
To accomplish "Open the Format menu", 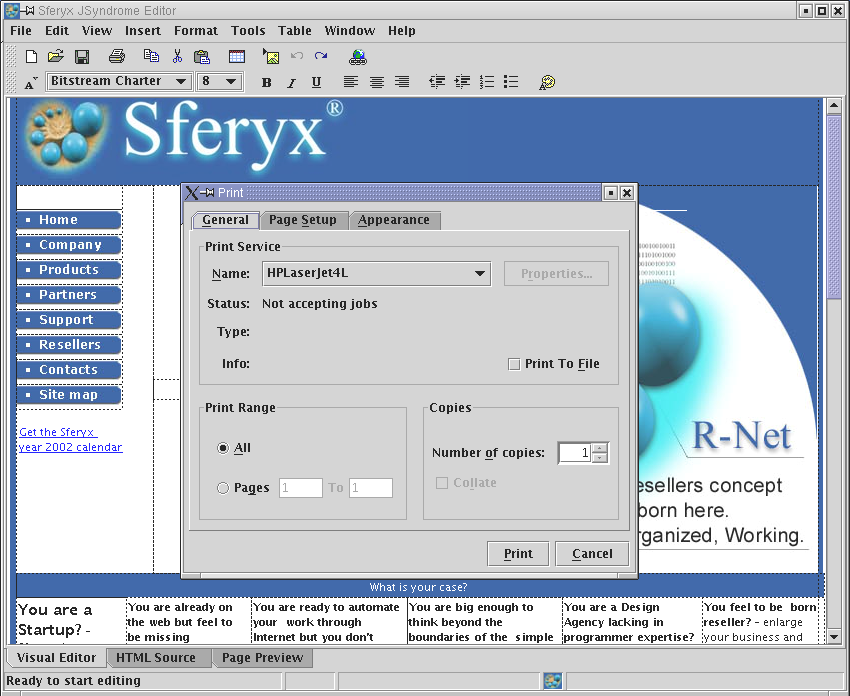I will tap(196, 31).
